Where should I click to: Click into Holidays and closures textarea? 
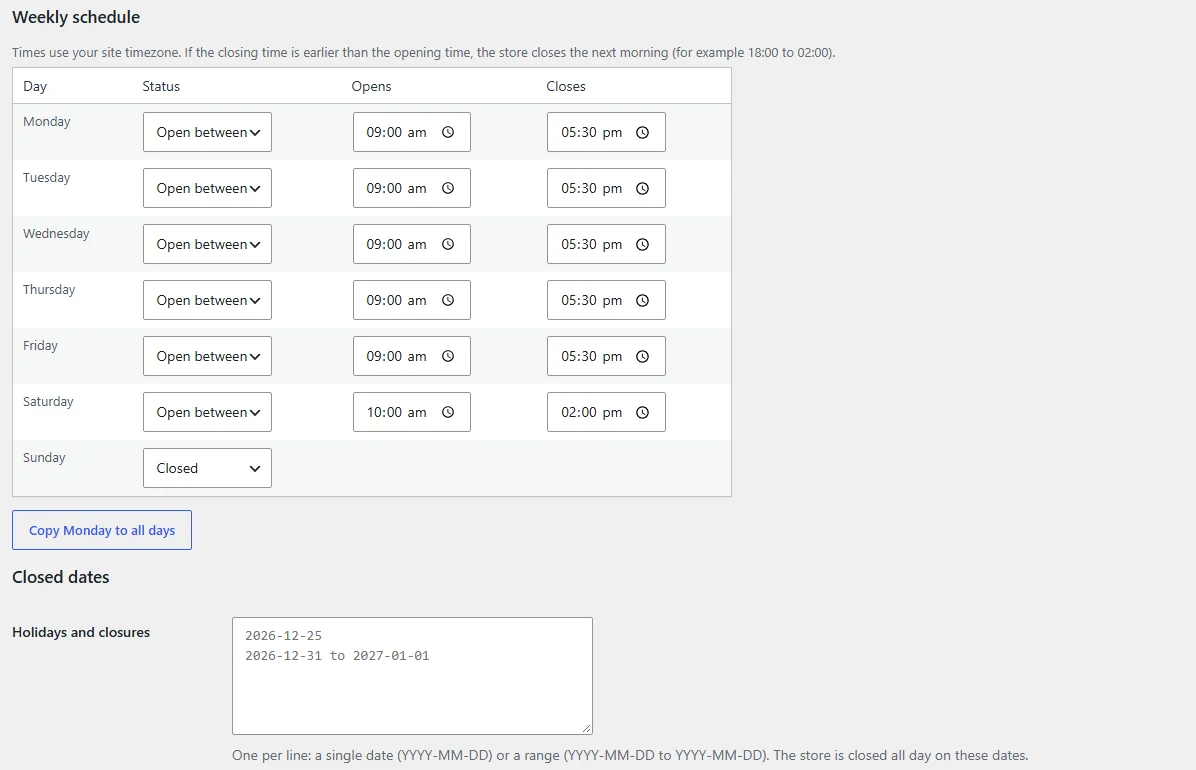pos(412,675)
